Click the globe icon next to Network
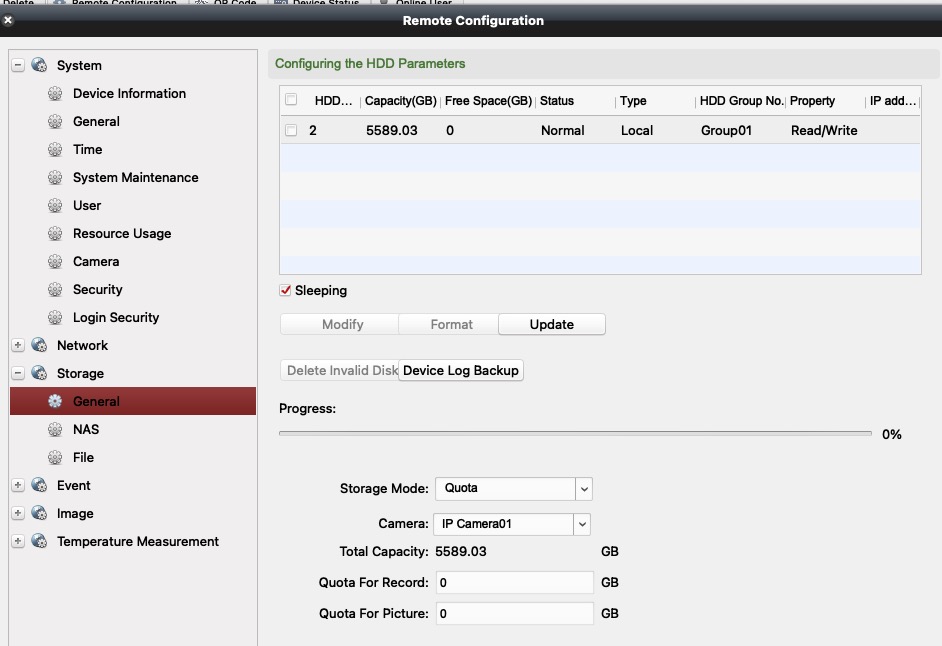 39,346
